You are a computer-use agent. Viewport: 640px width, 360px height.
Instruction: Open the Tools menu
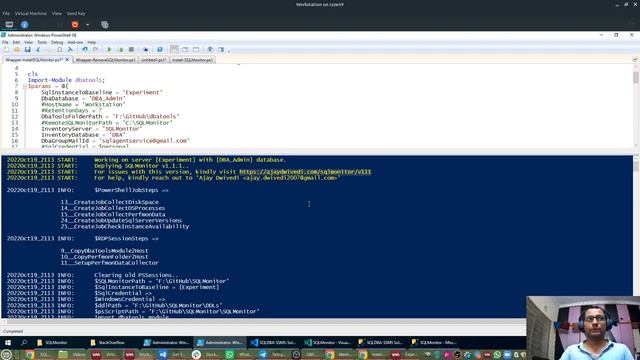tap(42, 42)
